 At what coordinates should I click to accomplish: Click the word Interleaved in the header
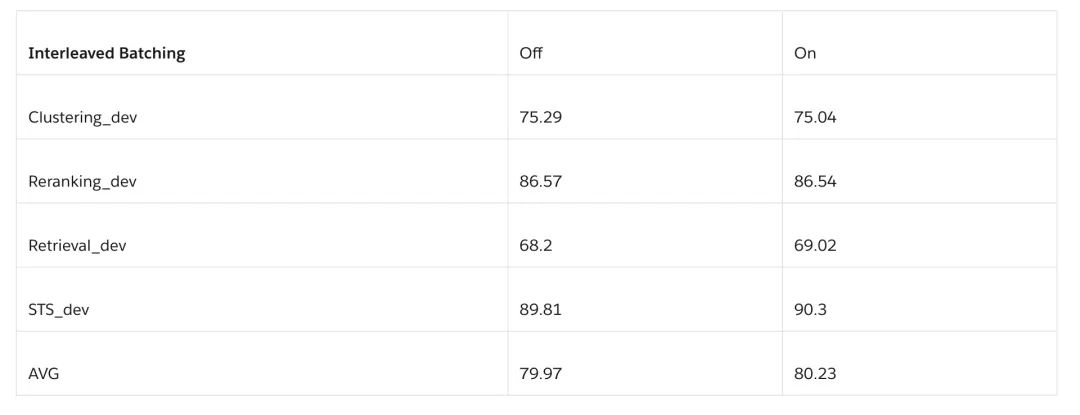71,53
